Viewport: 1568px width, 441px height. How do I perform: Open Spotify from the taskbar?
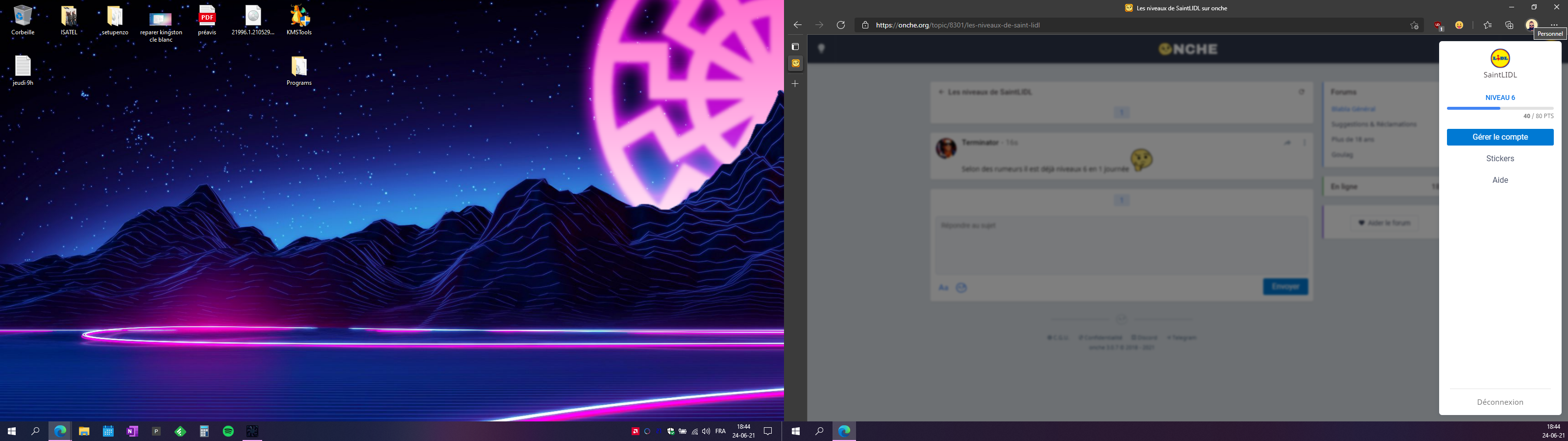tap(228, 431)
